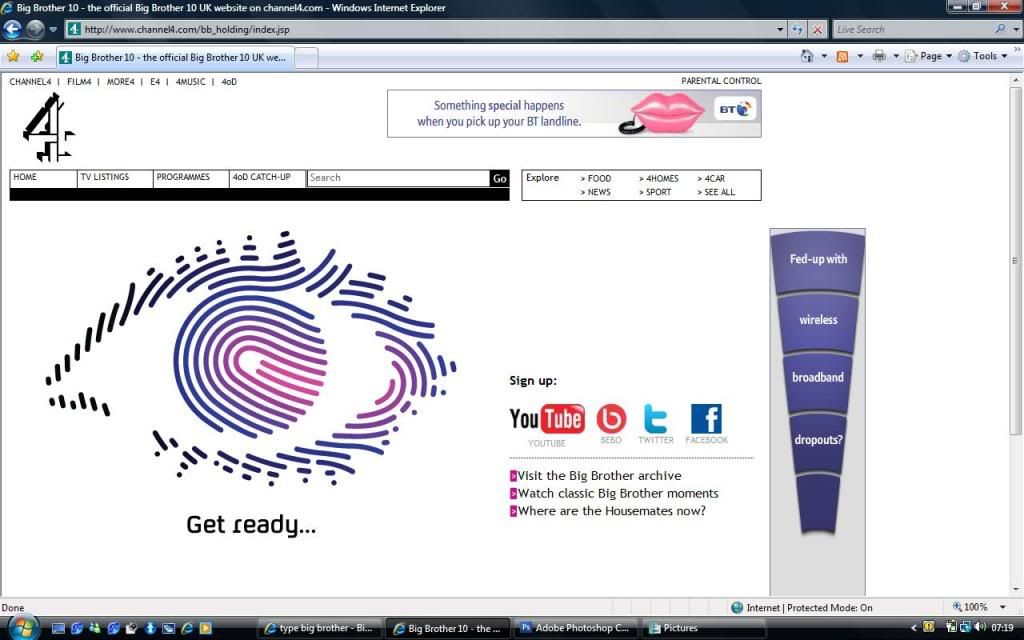Open the HOME navigation tab
This screenshot has height=640, width=1024.
coord(43,178)
